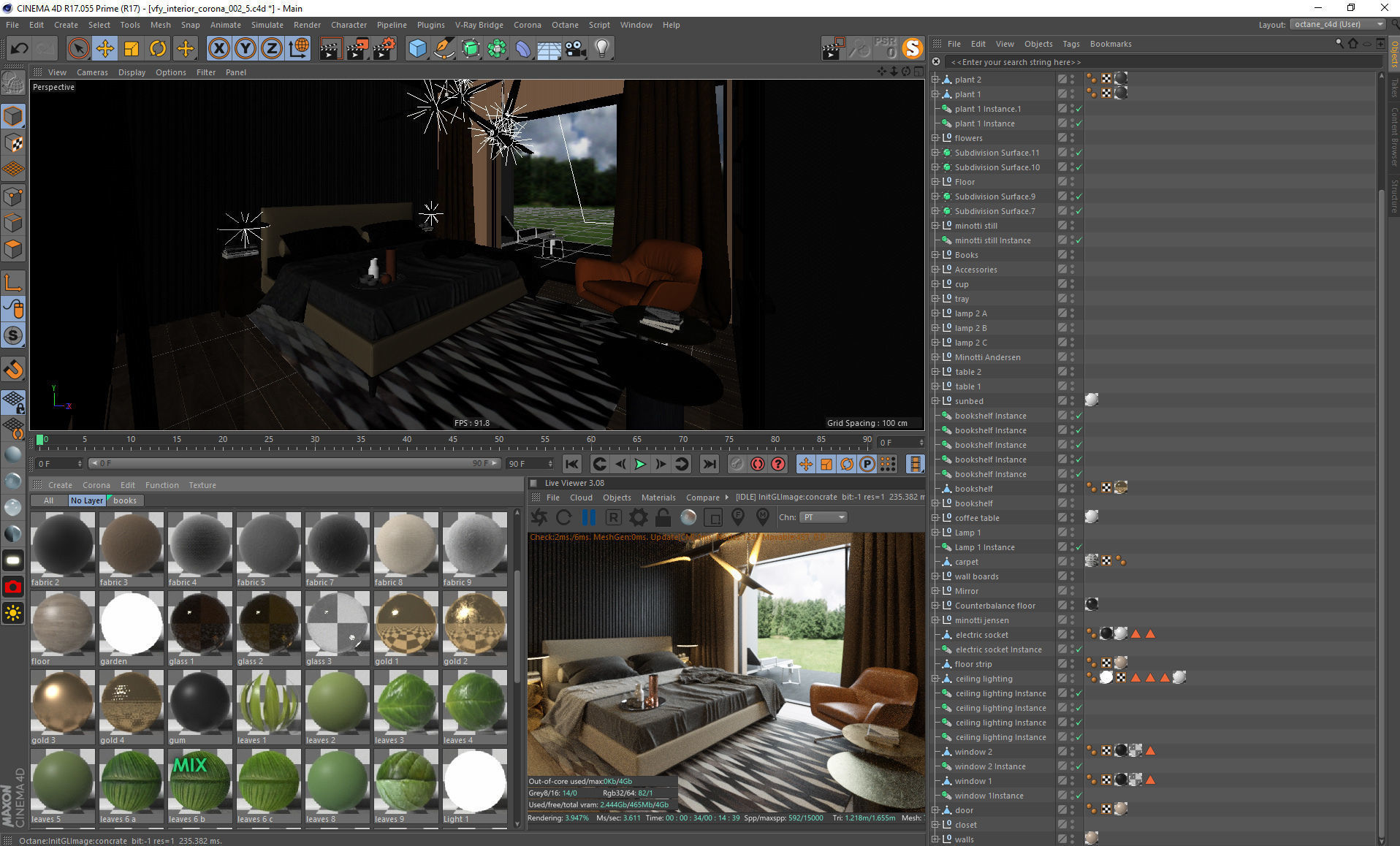Screen dimensions: 1400x846
Task: Select the All materials filter
Action: (49, 500)
